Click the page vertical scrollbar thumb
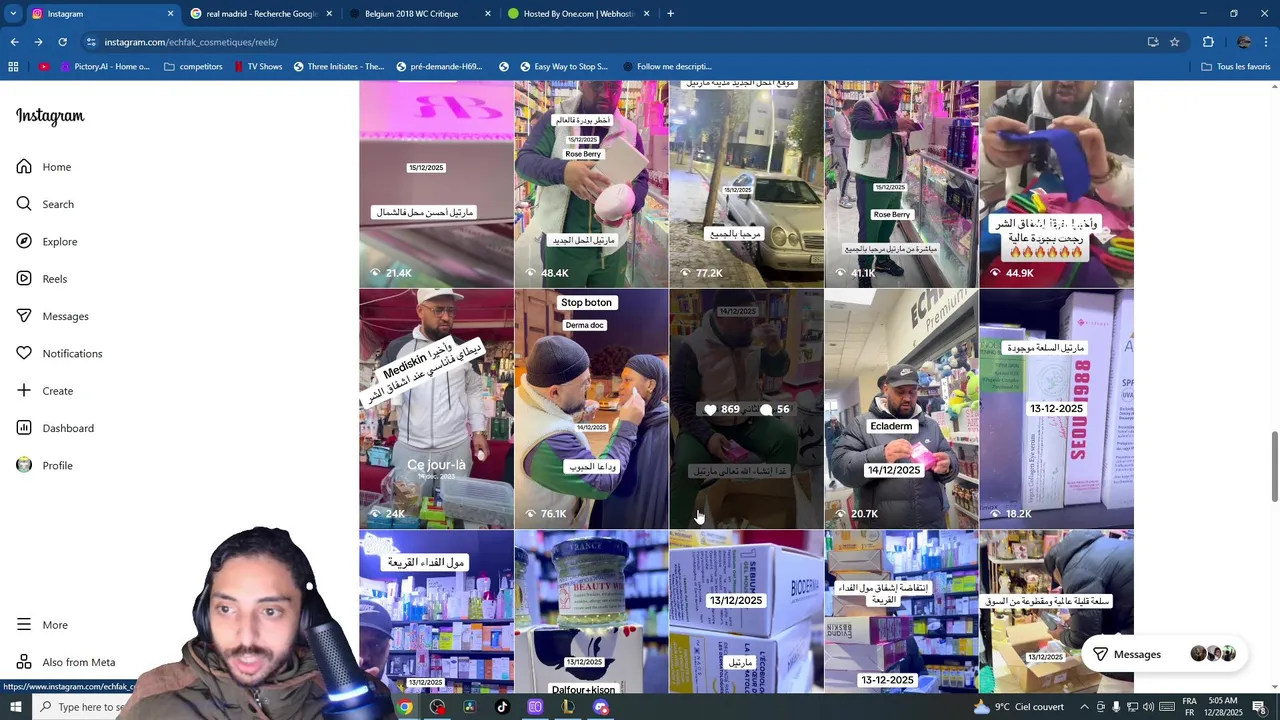This screenshot has height=720, width=1280. [1274, 467]
